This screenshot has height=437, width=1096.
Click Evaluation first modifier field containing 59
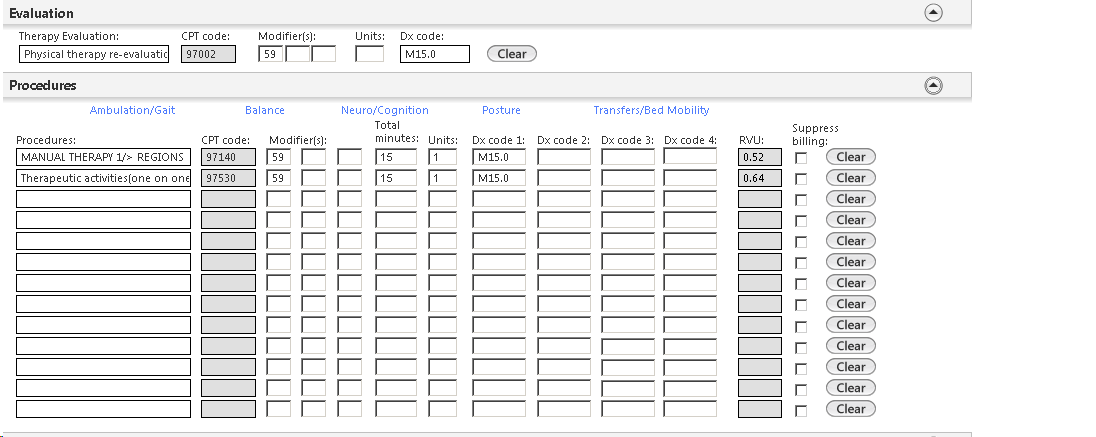[271, 54]
